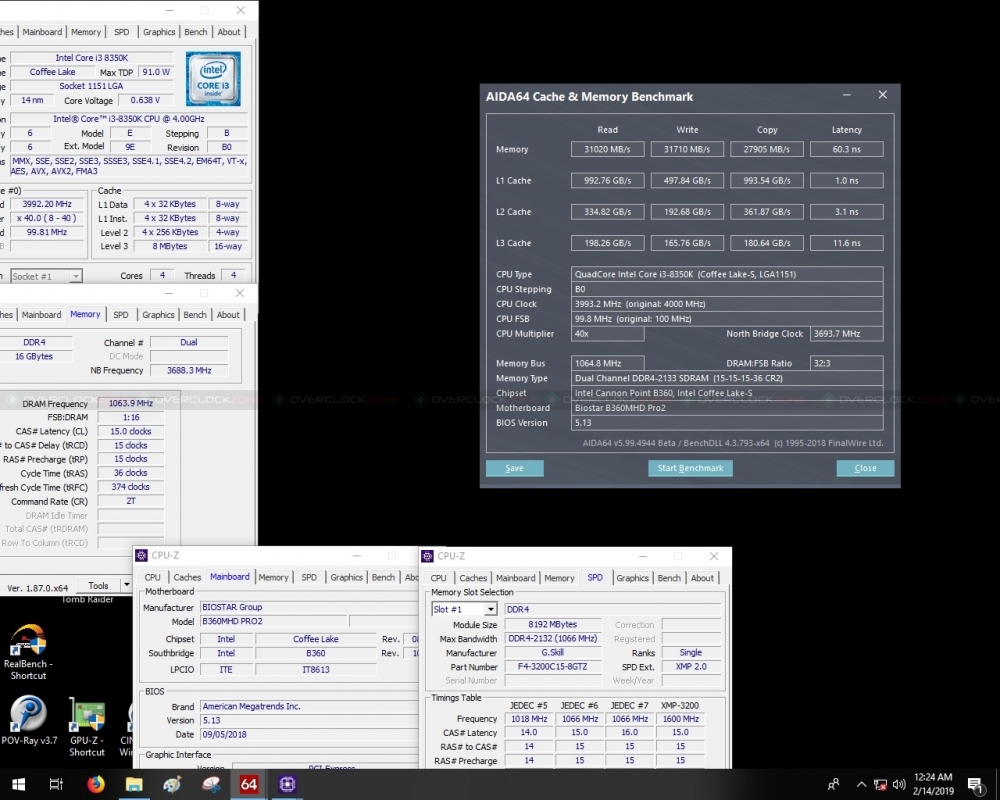
Task: Open the Bench tab in the DRAM Frequency window
Action: 195,315
